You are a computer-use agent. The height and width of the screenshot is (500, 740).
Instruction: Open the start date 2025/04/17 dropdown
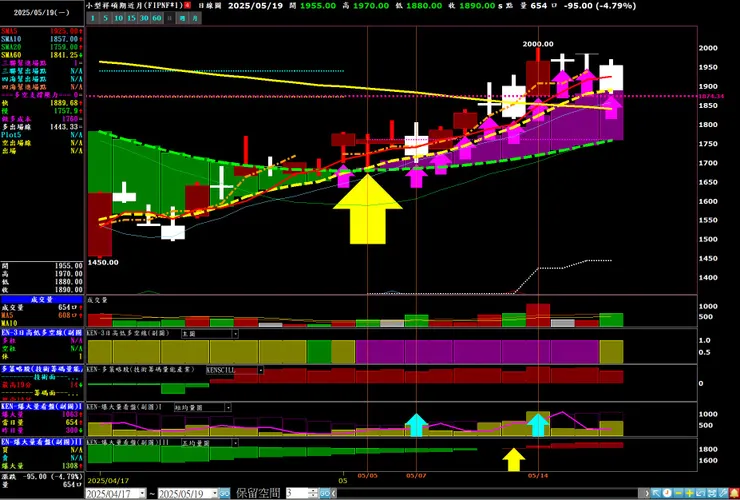142,493
